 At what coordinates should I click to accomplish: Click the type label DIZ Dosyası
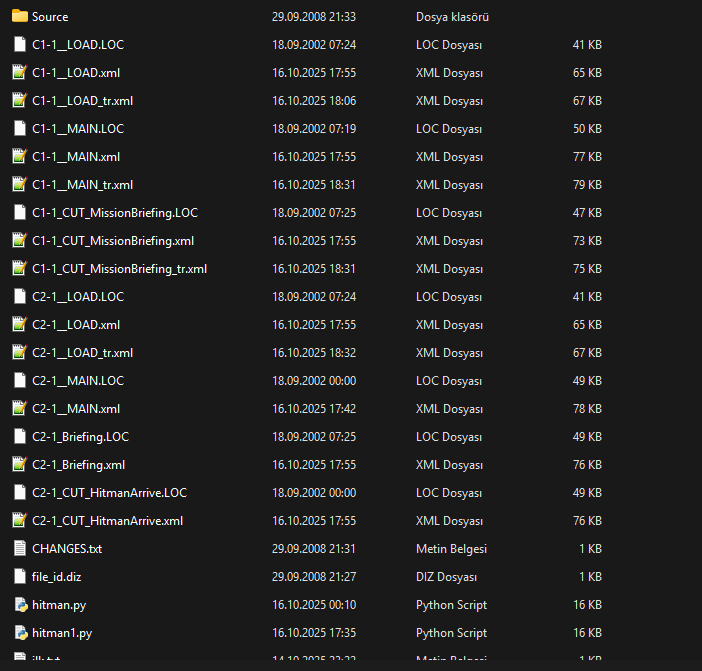446,577
